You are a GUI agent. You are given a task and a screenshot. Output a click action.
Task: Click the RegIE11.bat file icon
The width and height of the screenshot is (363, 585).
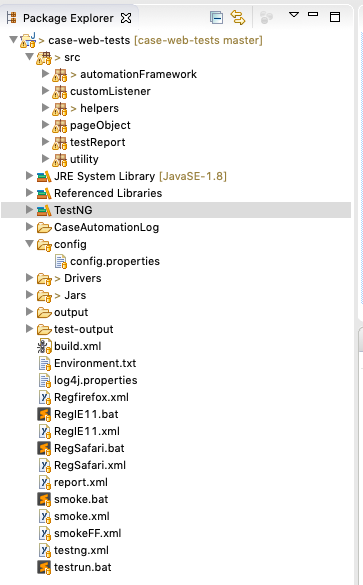point(44,414)
